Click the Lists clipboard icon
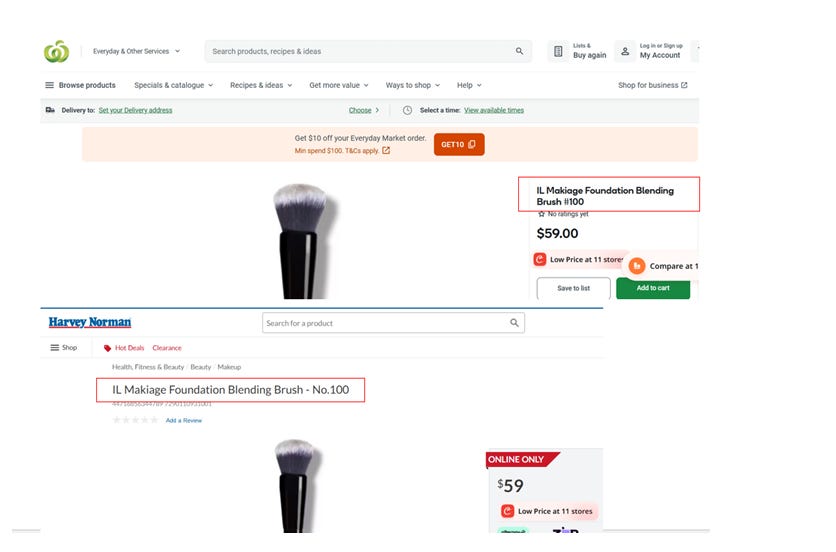 pyautogui.click(x=558, y=51)
